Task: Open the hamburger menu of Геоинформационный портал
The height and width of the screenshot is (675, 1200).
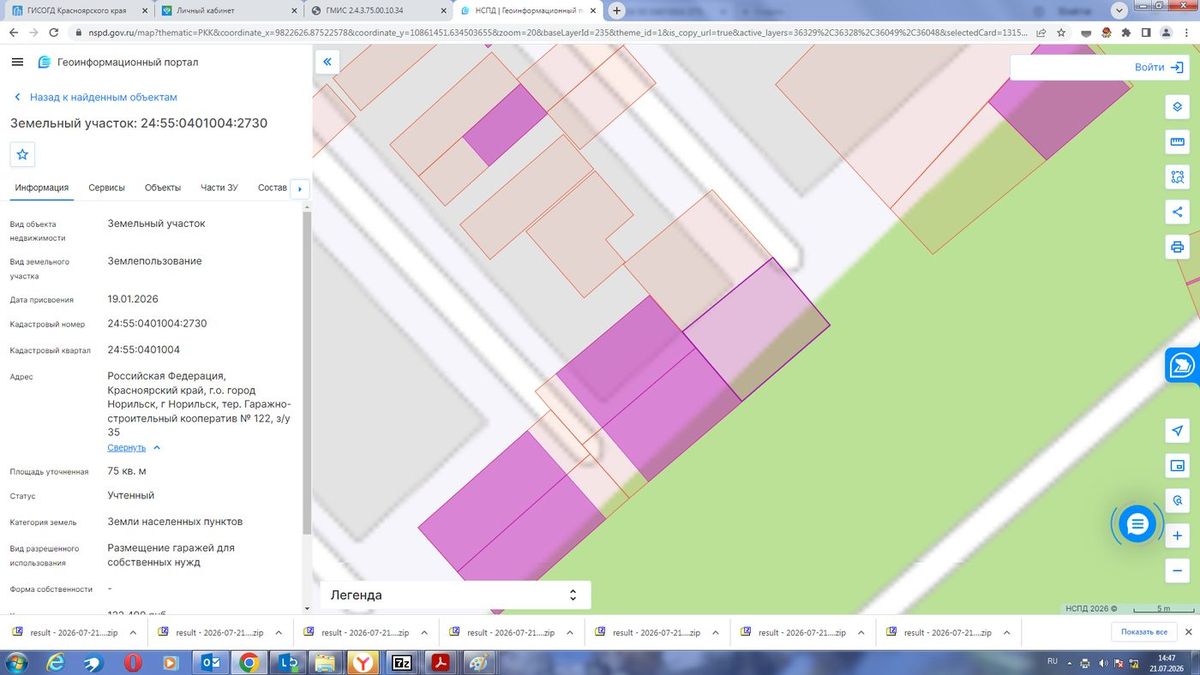Action: tap(17, 62)
